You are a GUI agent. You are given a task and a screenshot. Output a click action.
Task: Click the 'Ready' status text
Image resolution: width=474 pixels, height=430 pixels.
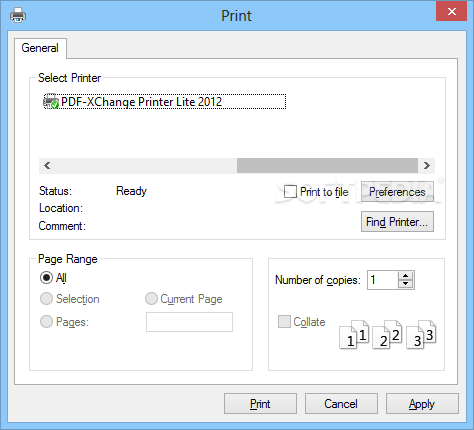(131, 191)
